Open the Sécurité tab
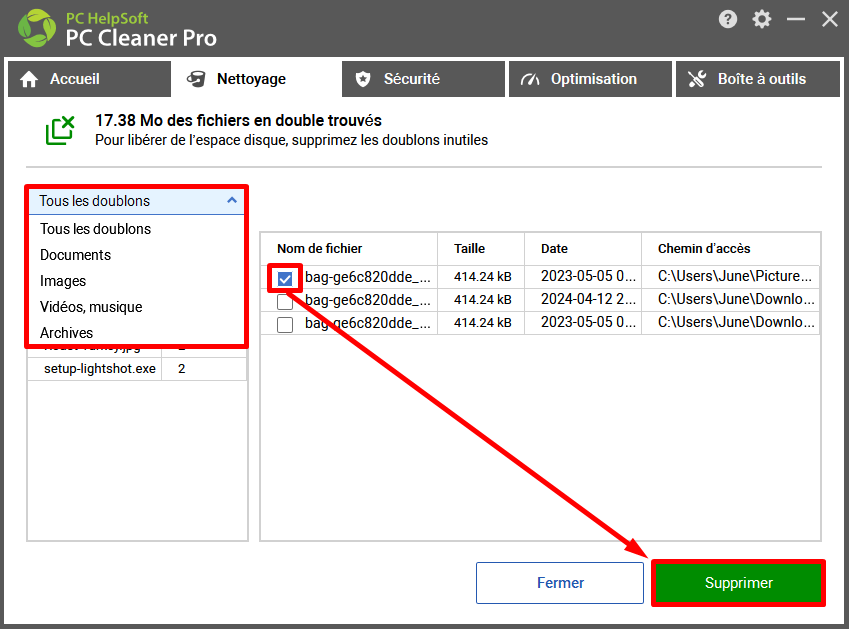 (x=423, y=79)
